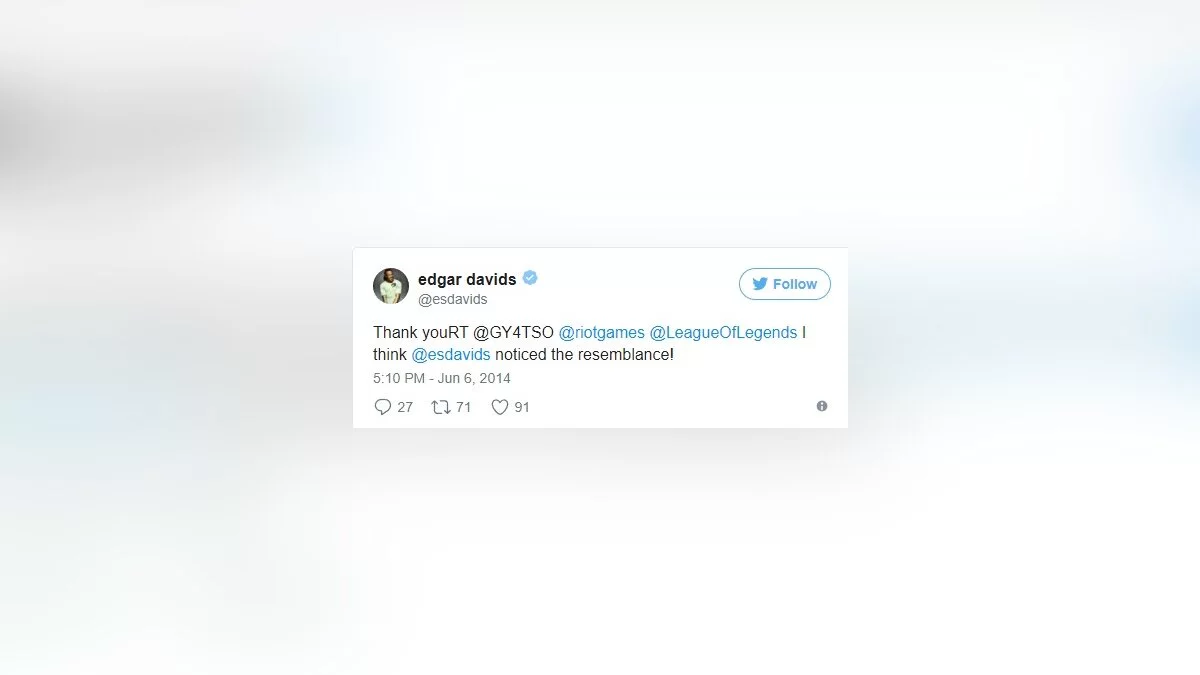This screenshot has height=675, width=1200.
Task: Click the @esdavids mention in tweet text
Action: click(x=451, y=355)
